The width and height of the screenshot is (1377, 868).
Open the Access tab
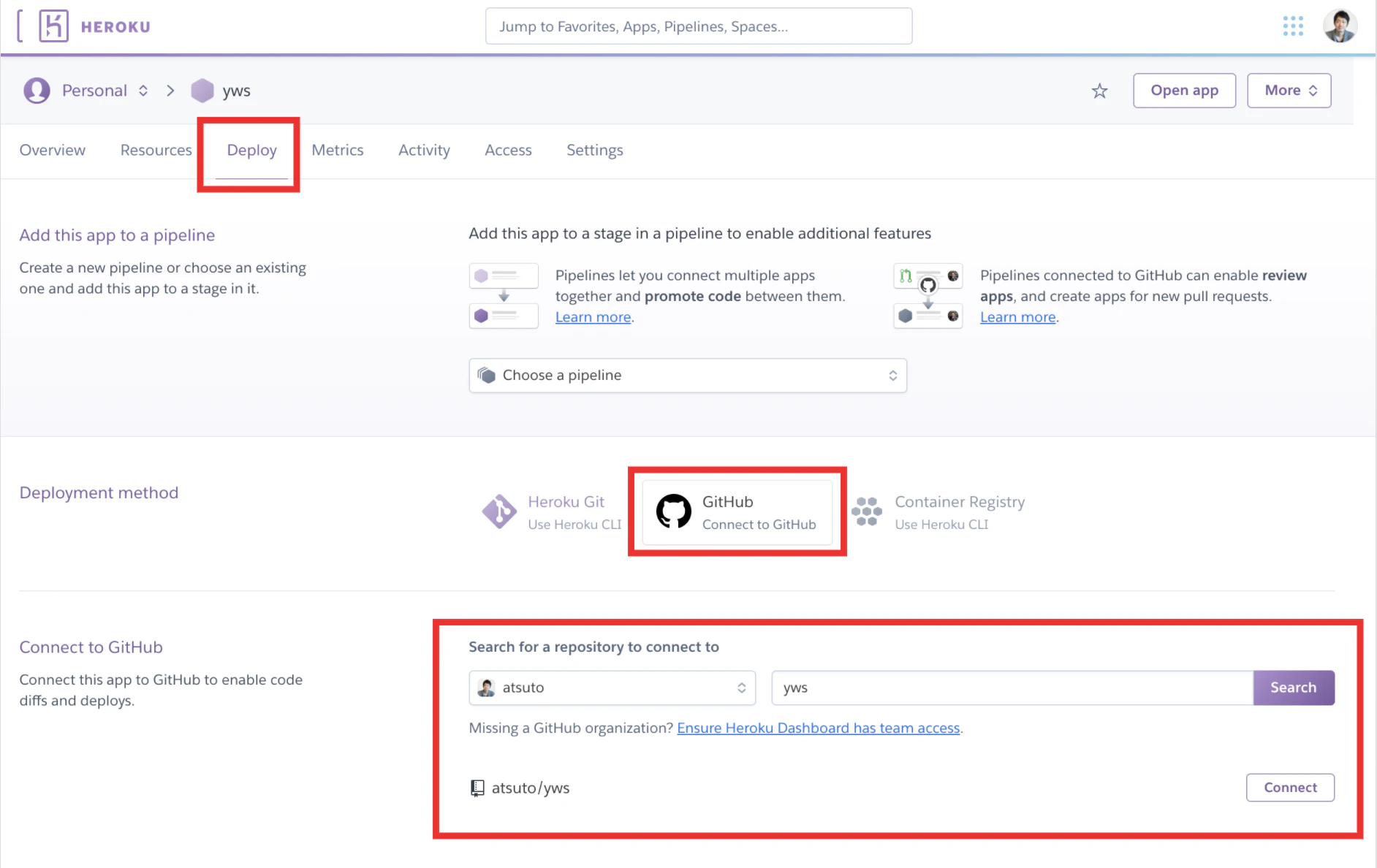509,150
